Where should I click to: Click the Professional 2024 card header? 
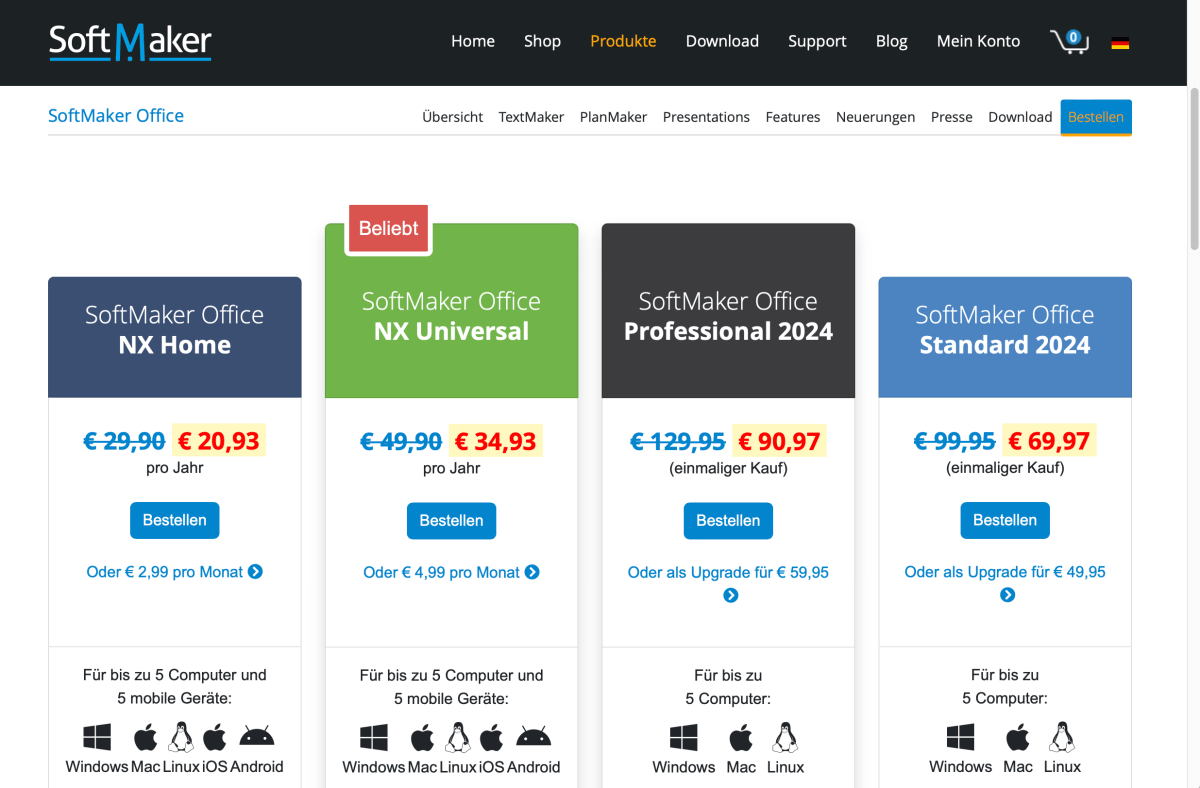coord(729,310)
